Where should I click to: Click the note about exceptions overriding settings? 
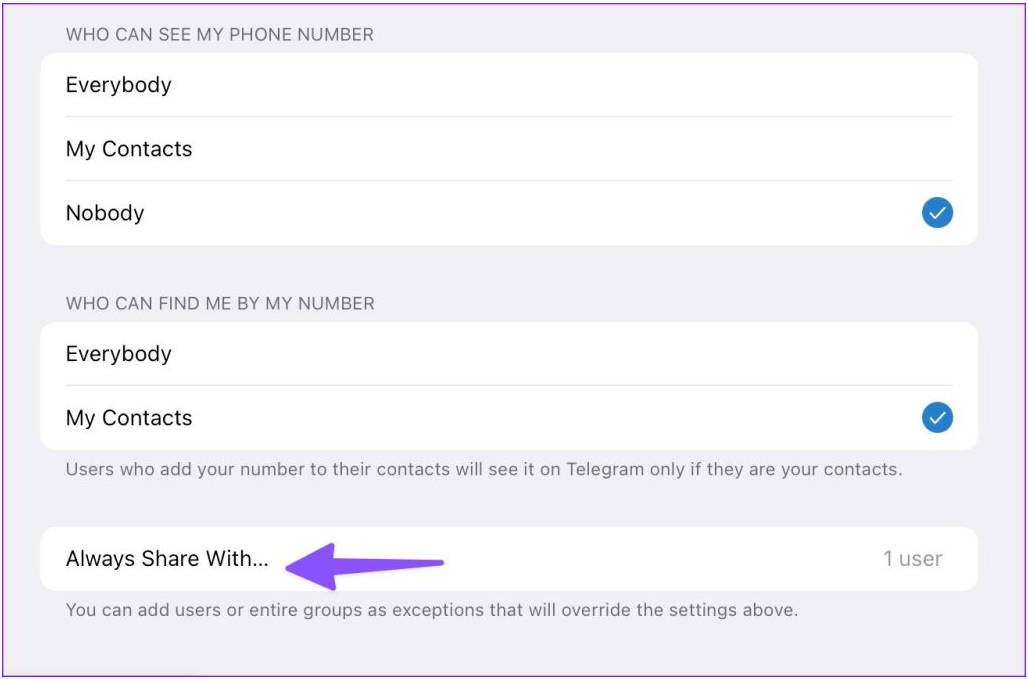click(432, 611)
